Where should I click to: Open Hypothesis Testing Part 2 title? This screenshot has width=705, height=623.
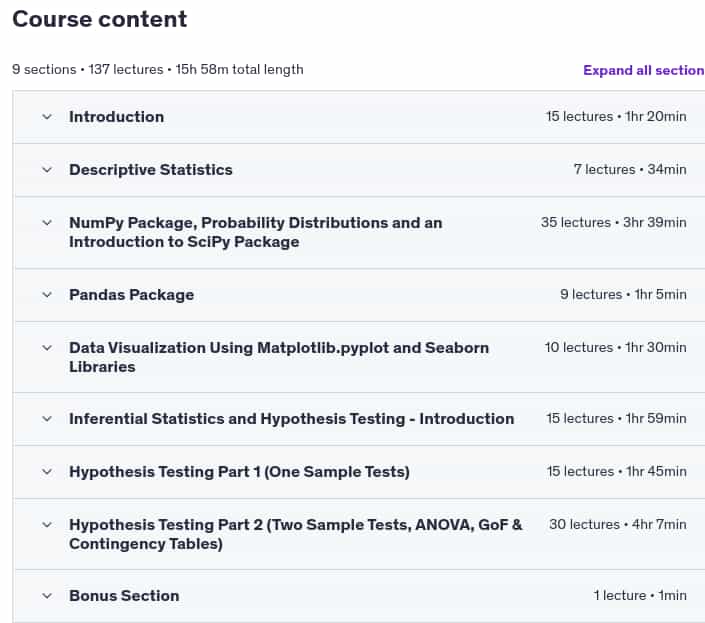coord(295,534)
